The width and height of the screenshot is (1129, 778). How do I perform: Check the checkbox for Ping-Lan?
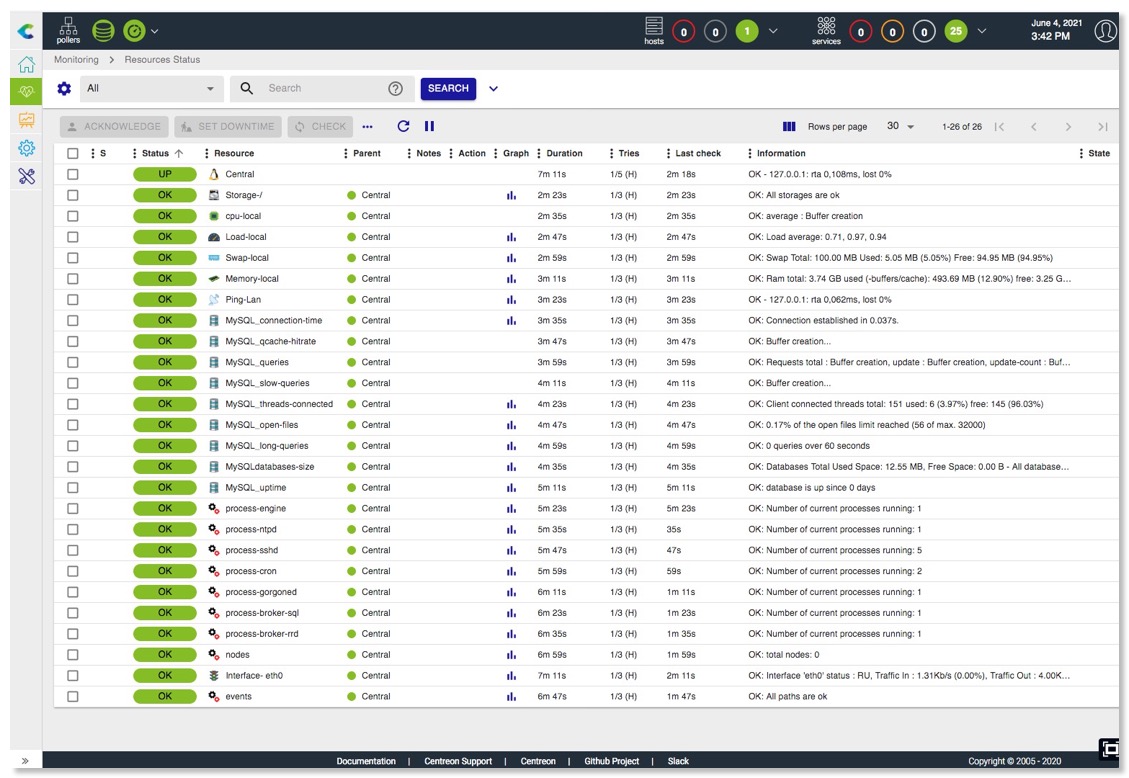tap(72, 299)
